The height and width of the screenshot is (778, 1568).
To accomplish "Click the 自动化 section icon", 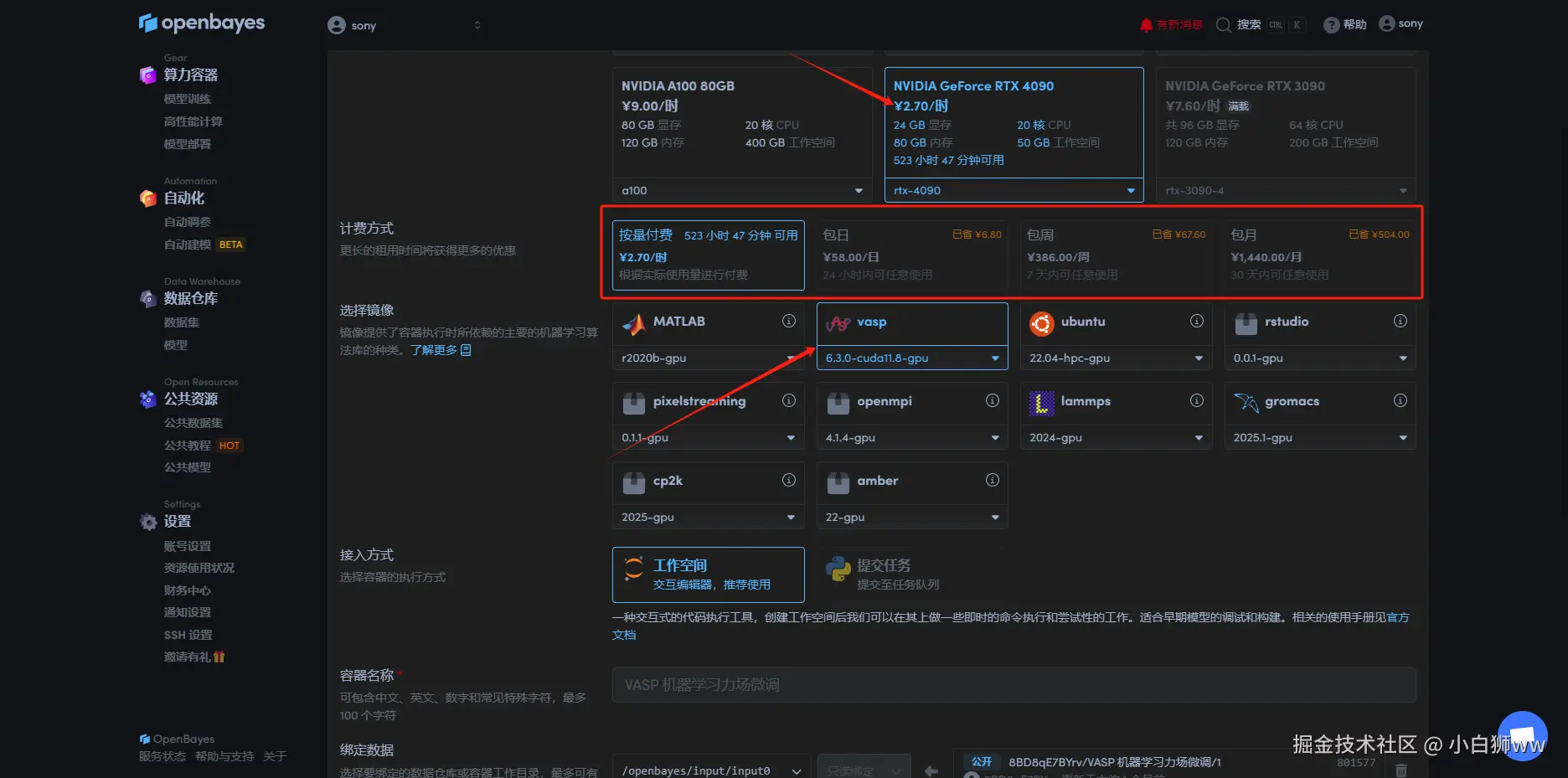I will 148,198.
